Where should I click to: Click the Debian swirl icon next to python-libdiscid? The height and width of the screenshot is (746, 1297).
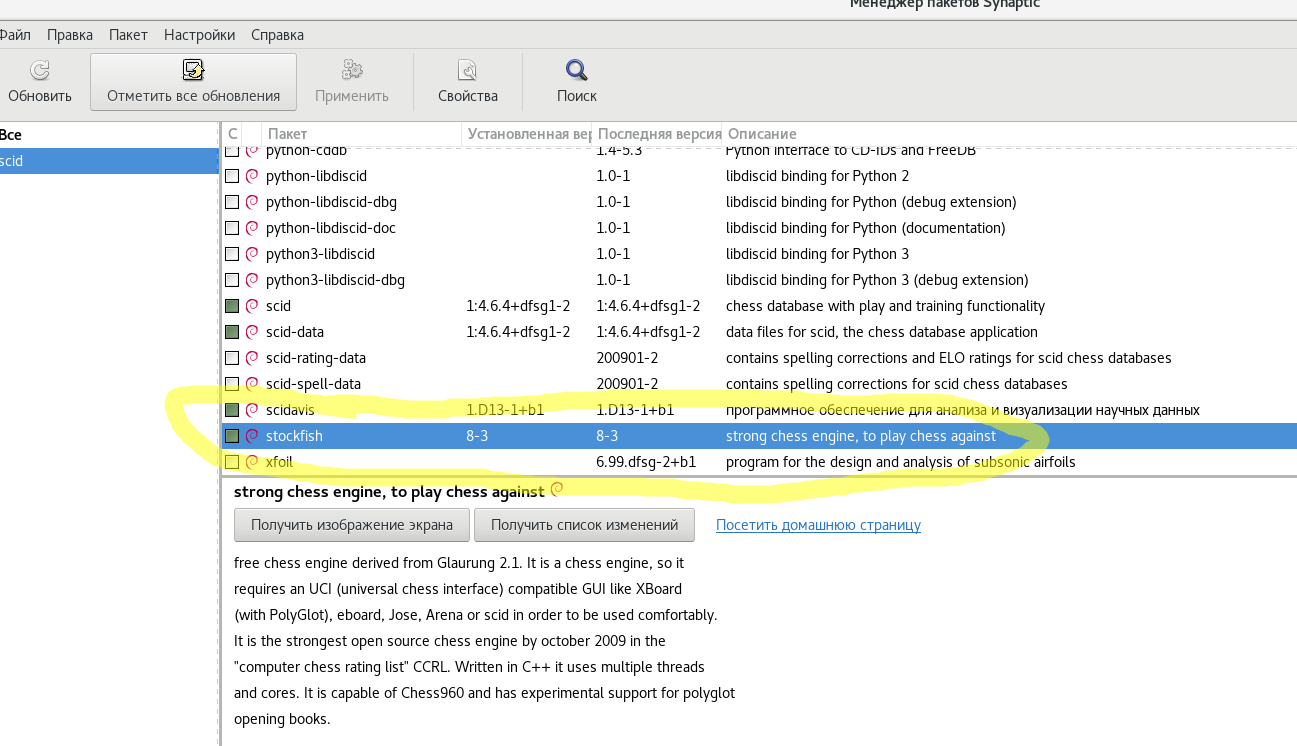point(252,176)
